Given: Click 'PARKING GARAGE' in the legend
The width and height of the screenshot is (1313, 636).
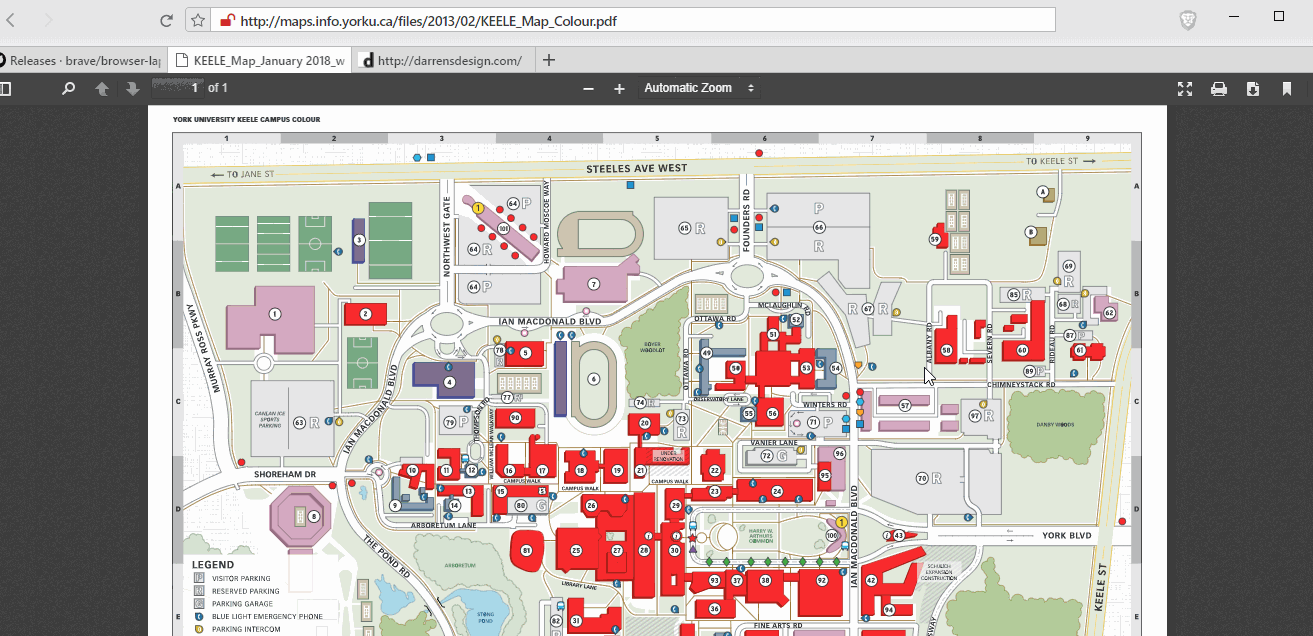Looking at the screenshot, I should 241,604.
